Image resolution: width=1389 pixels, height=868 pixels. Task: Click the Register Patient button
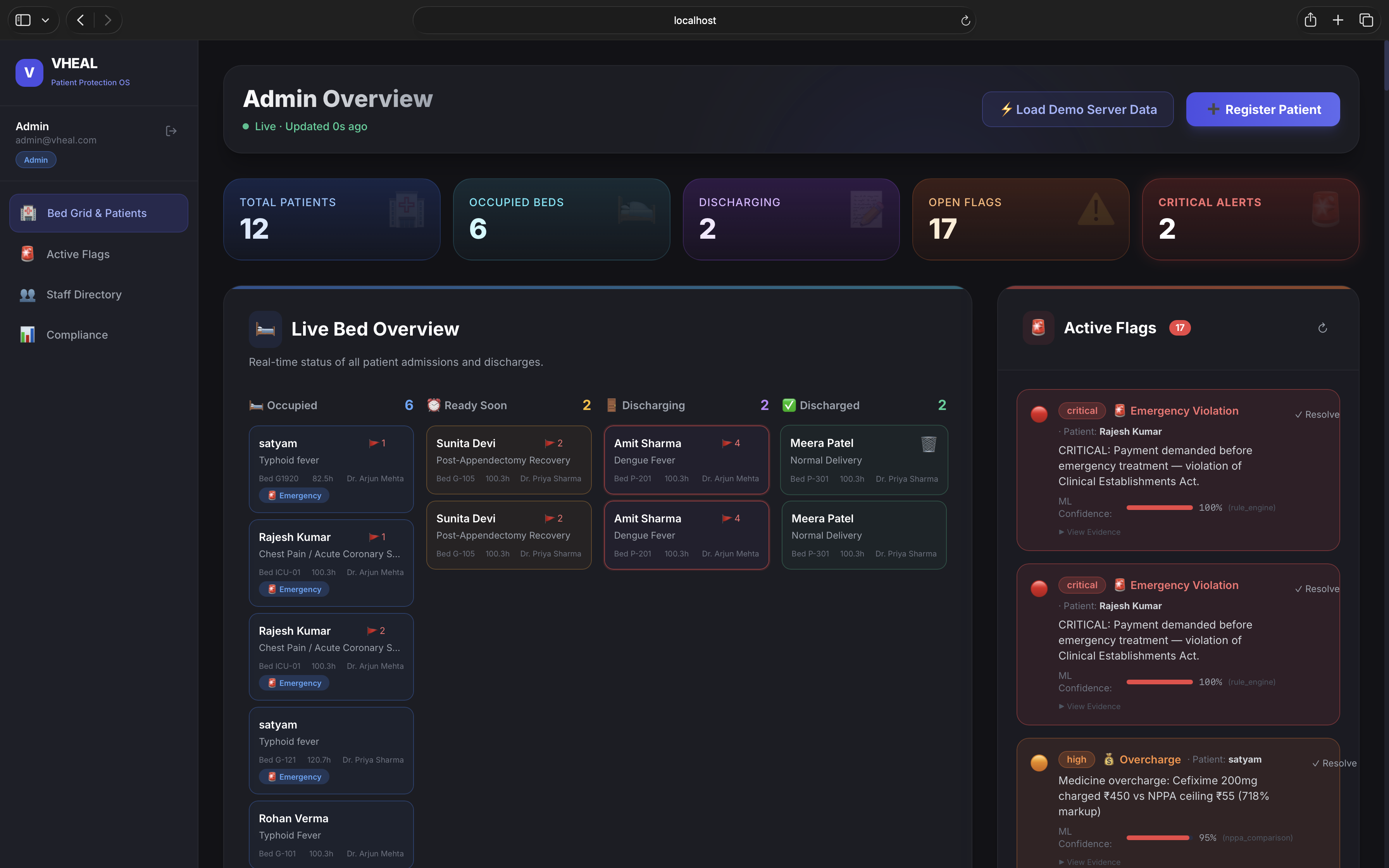1262,109
